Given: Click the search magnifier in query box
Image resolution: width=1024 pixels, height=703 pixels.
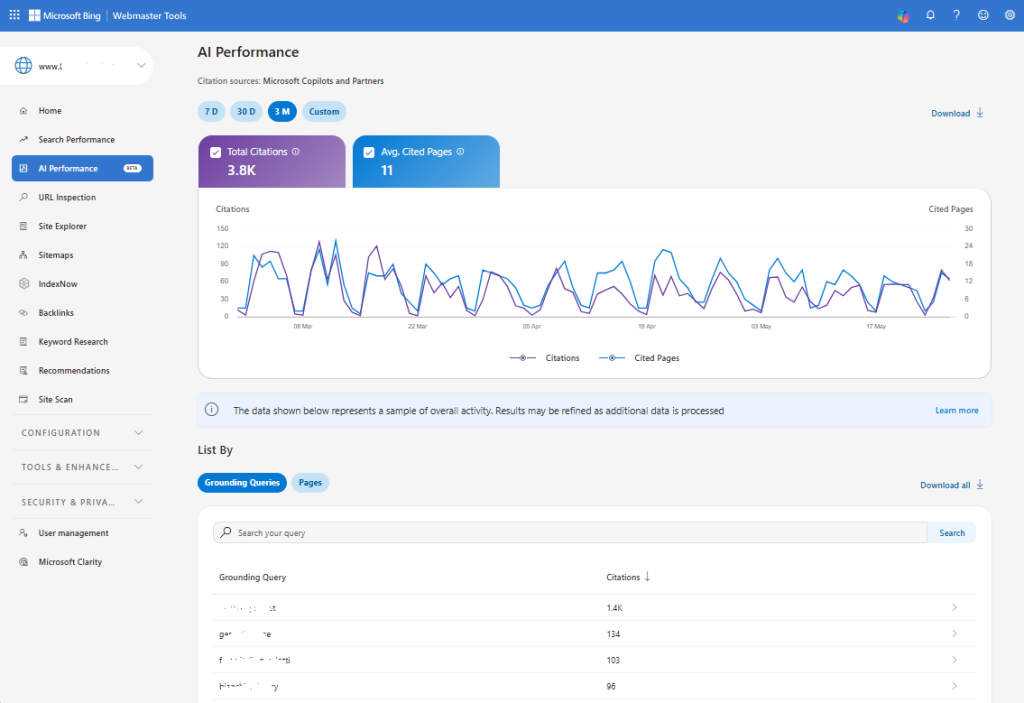Looking at the screenshot, I should coord(226,532).
